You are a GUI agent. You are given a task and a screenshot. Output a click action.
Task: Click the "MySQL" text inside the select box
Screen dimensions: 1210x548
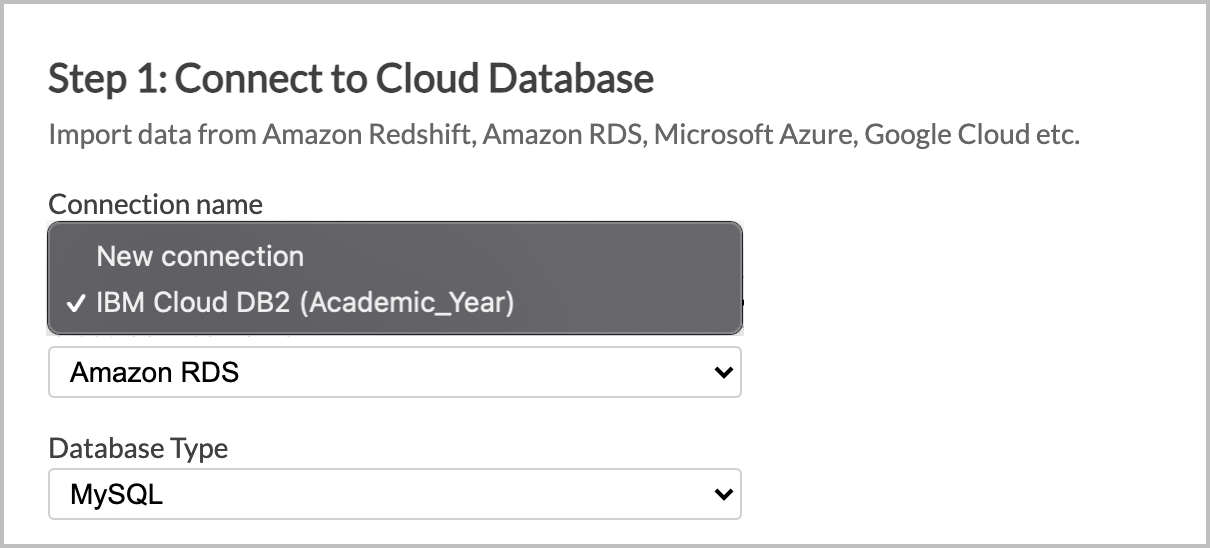[116, 494]
